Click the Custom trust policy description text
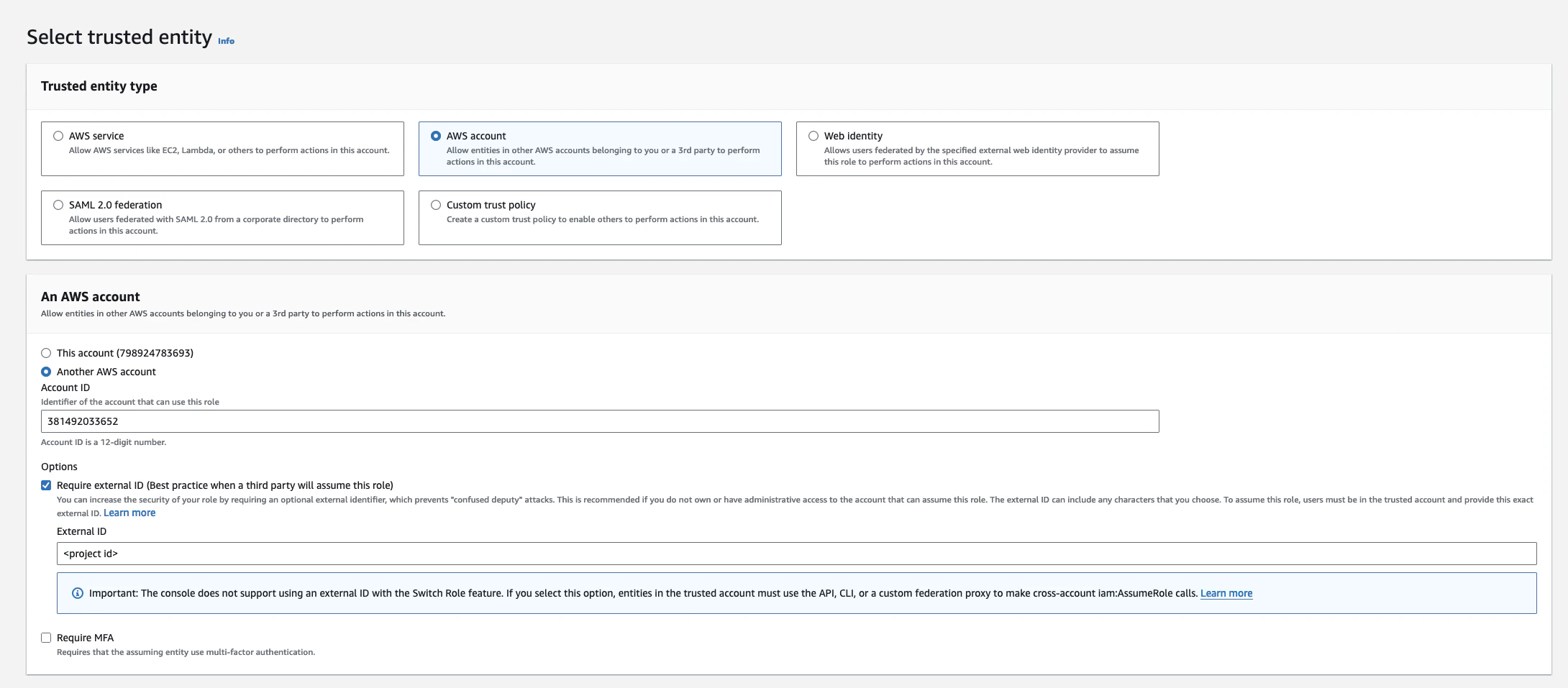Screen dimensions: 1568x688 [x=603, y=219]
